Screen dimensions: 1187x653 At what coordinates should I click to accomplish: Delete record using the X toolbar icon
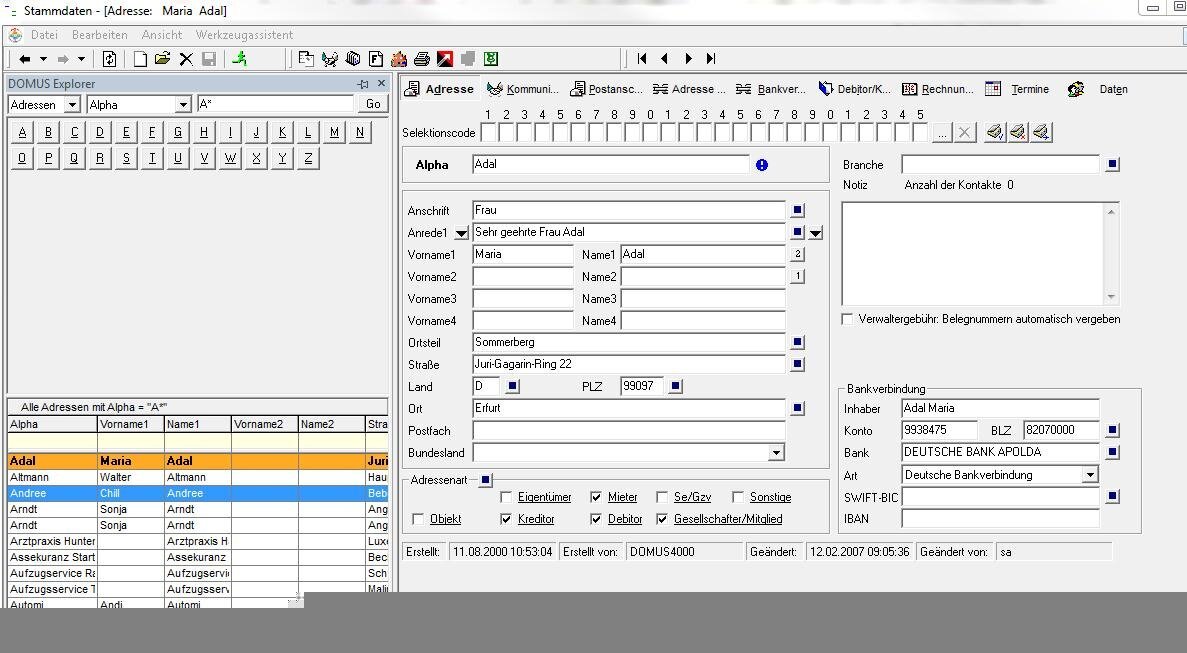(x=186, y=58)
